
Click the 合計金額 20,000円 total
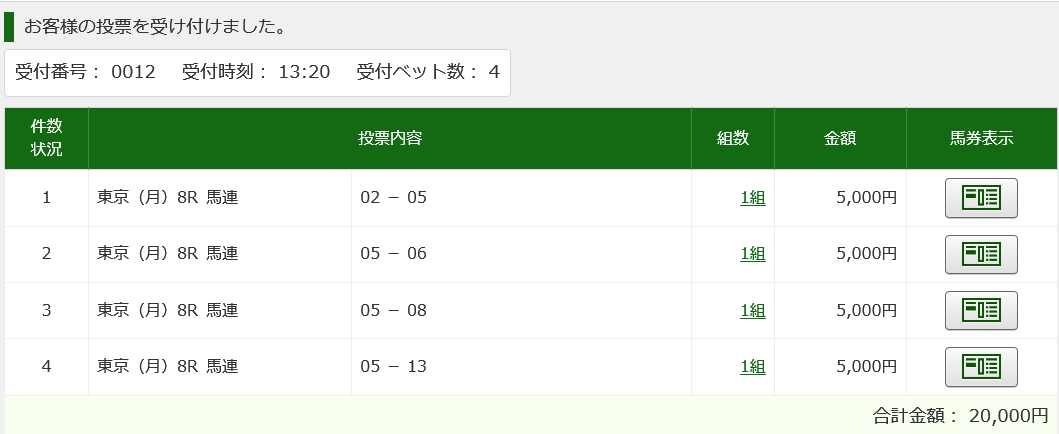coord(959,415)
